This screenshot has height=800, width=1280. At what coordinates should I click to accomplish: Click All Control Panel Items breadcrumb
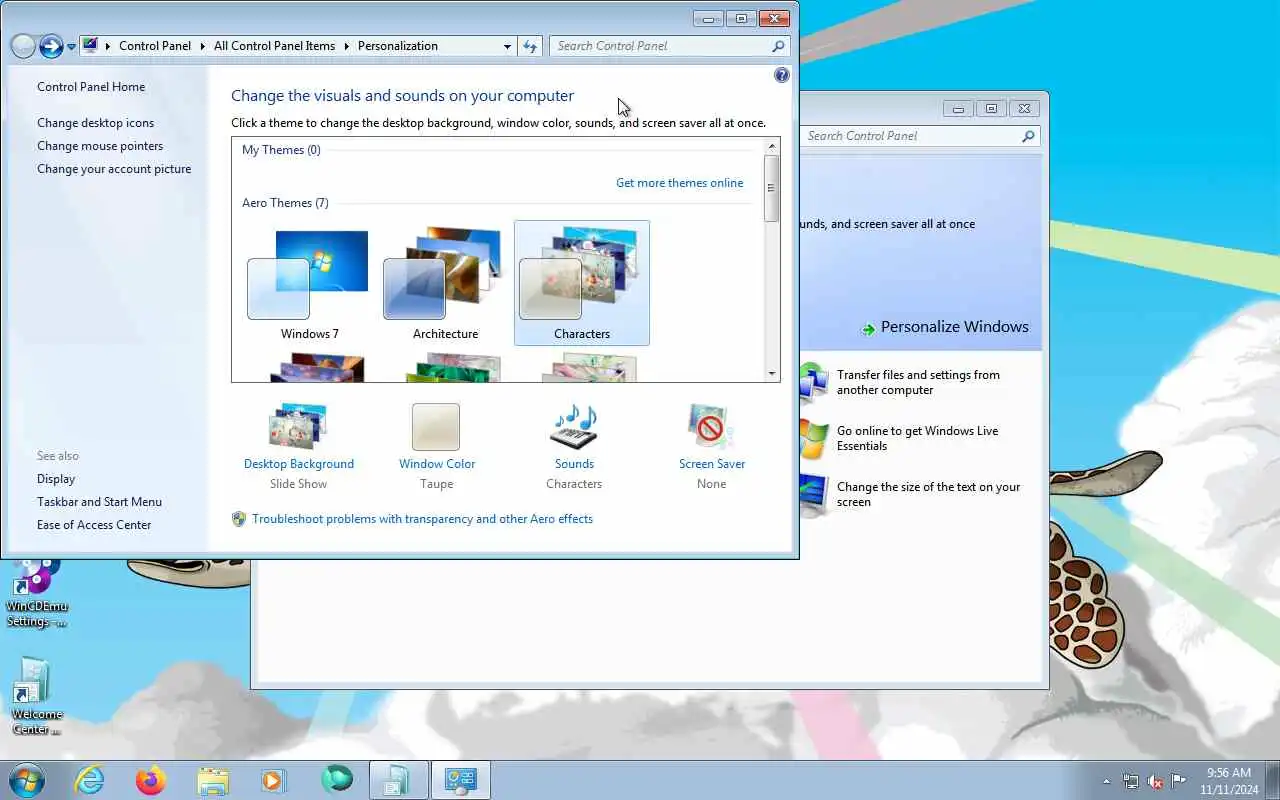(x=275, y=46)
